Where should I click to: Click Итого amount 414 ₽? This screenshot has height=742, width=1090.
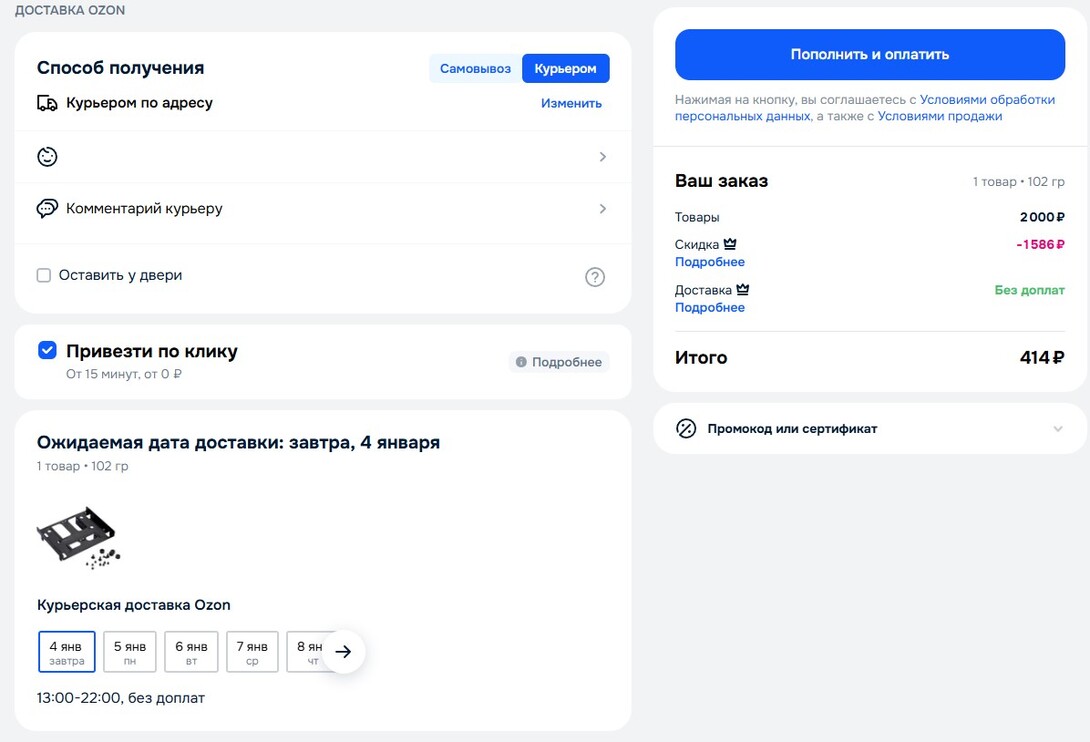[x=1042, y=357]
